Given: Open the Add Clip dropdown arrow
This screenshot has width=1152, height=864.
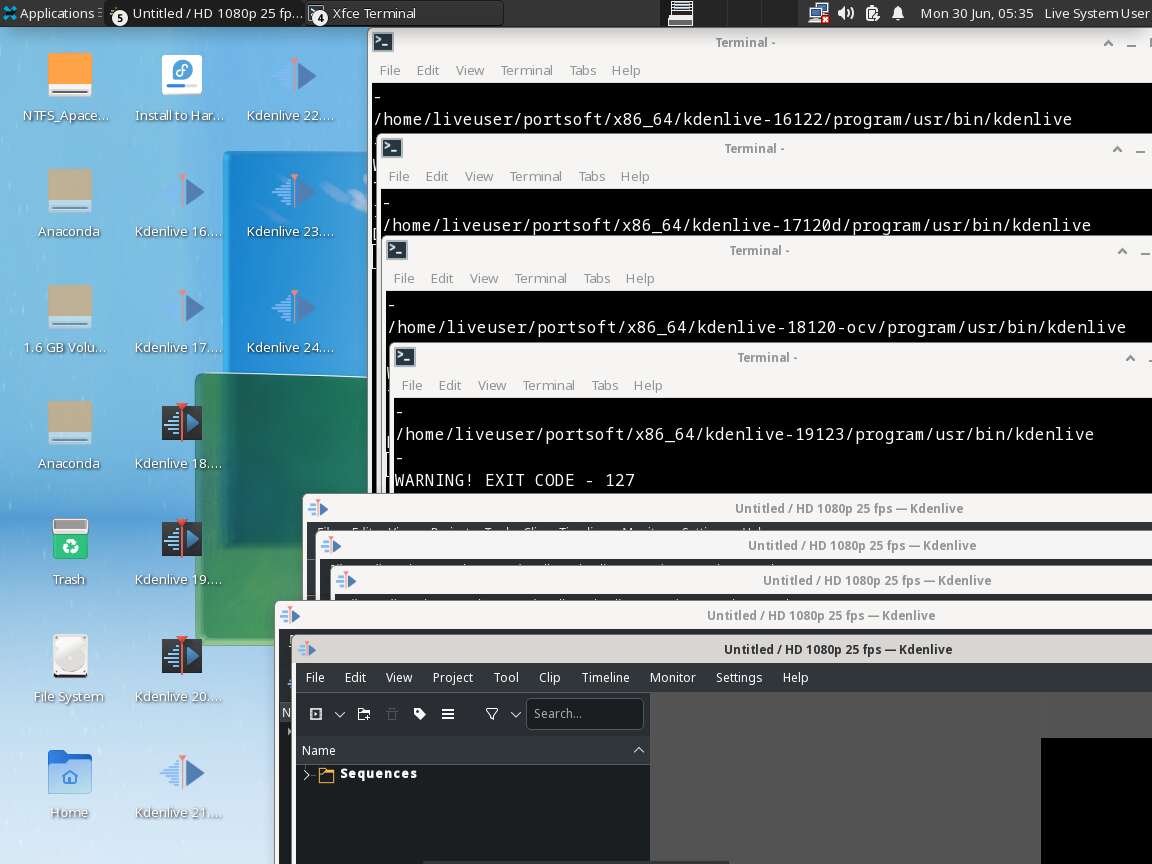Looking at the screenshot, I should (339, 714).
